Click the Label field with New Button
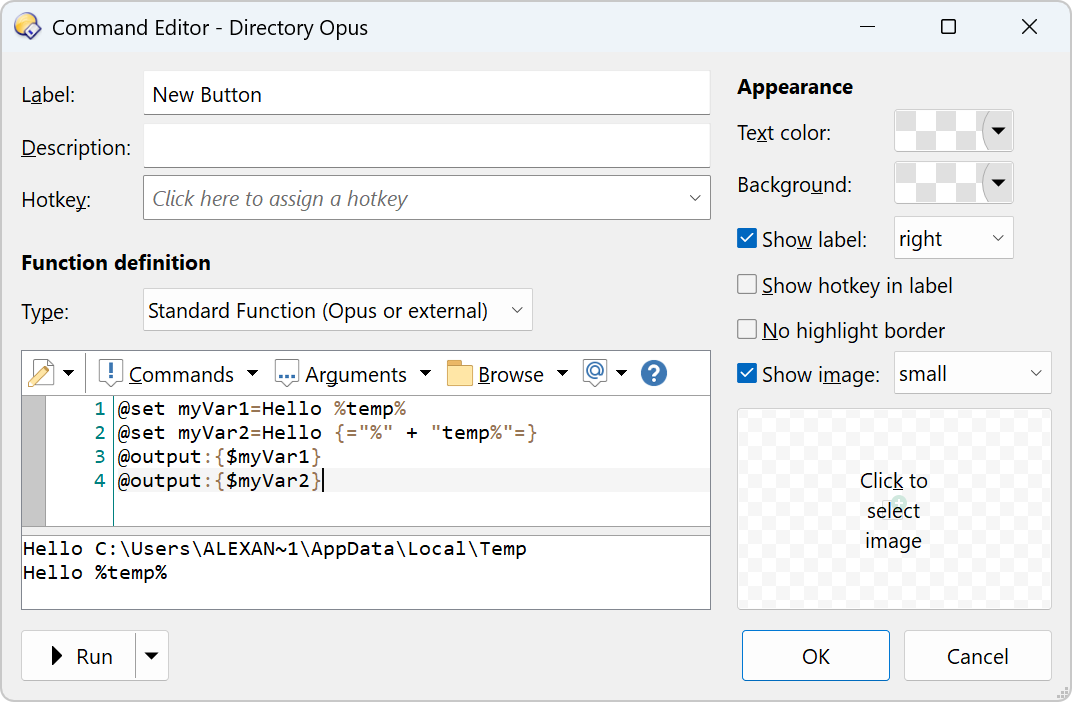Viewport: 1072px width, 702px height. [x=427, y=94]
